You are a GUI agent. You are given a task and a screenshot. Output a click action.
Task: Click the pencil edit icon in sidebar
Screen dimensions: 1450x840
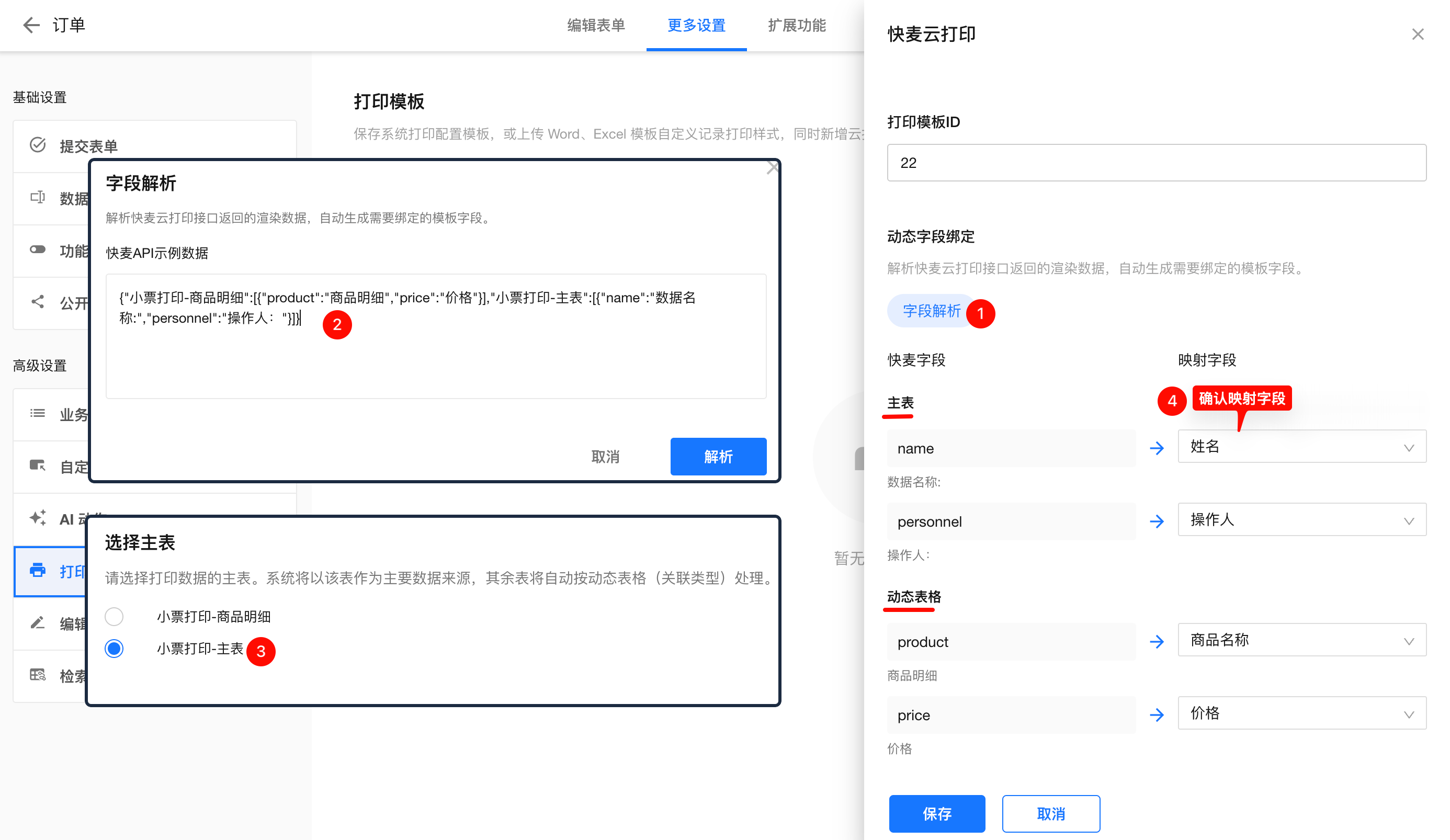tap(38, 623)
